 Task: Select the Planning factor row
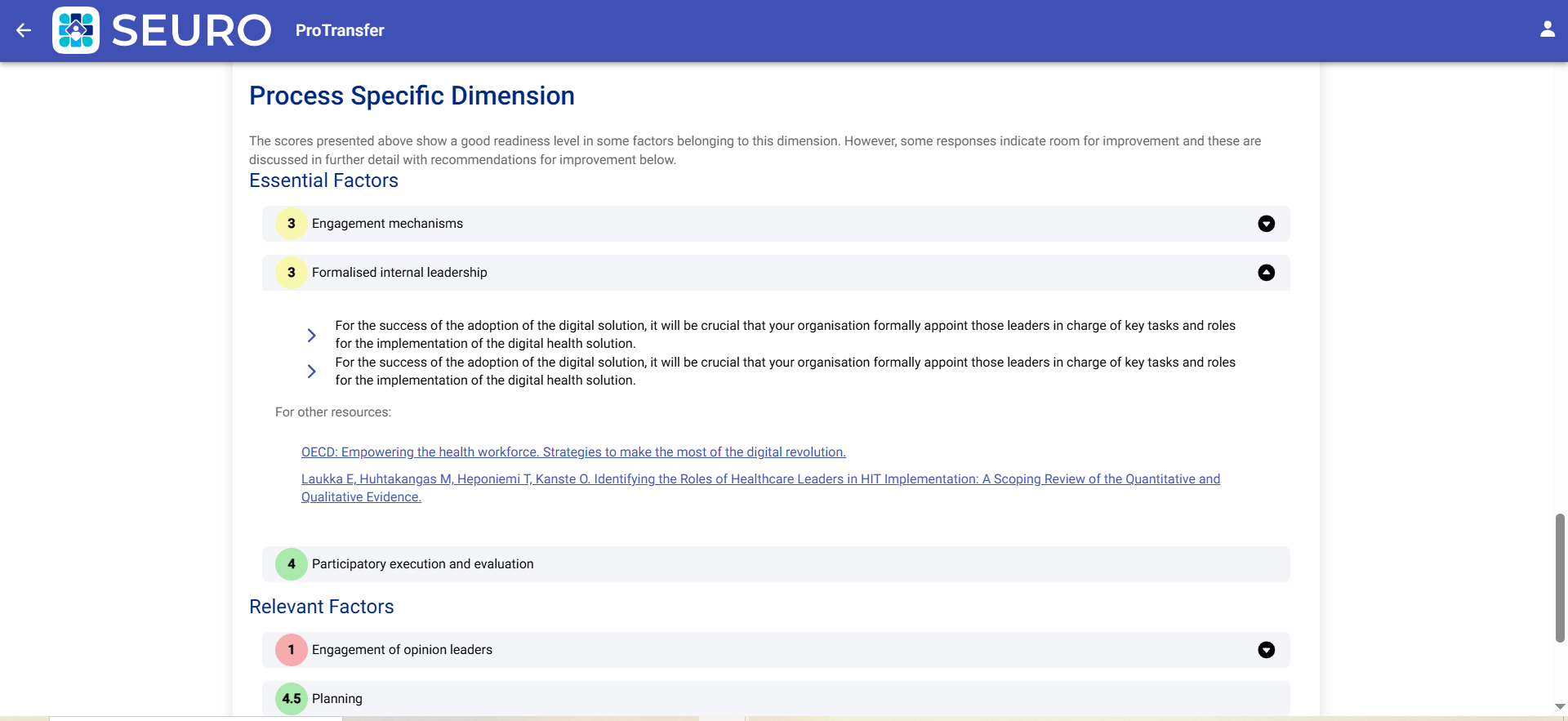(776, 699)
